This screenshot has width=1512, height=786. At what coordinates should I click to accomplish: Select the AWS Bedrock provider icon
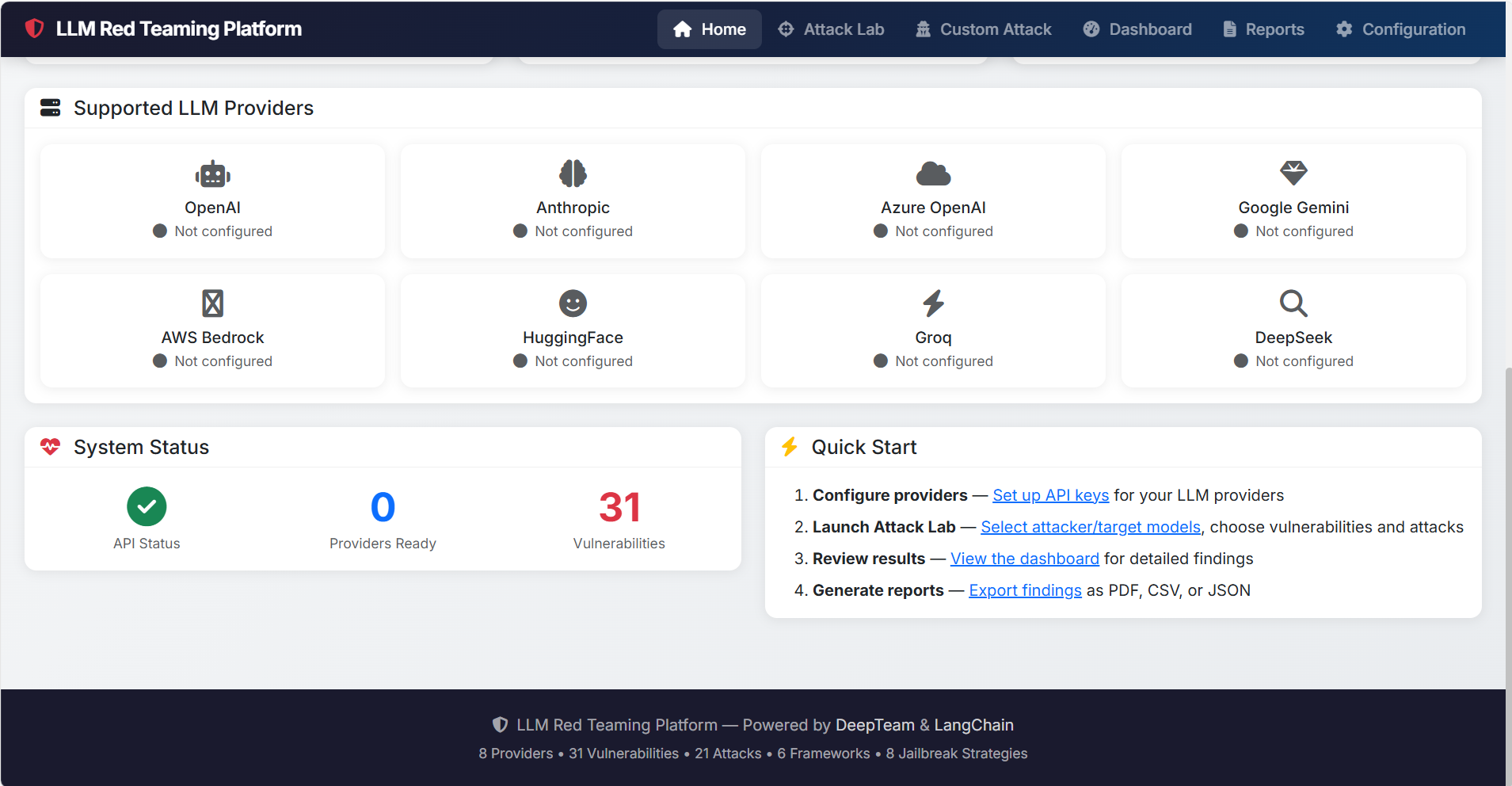pyautogui.click(x=211, y=303)
